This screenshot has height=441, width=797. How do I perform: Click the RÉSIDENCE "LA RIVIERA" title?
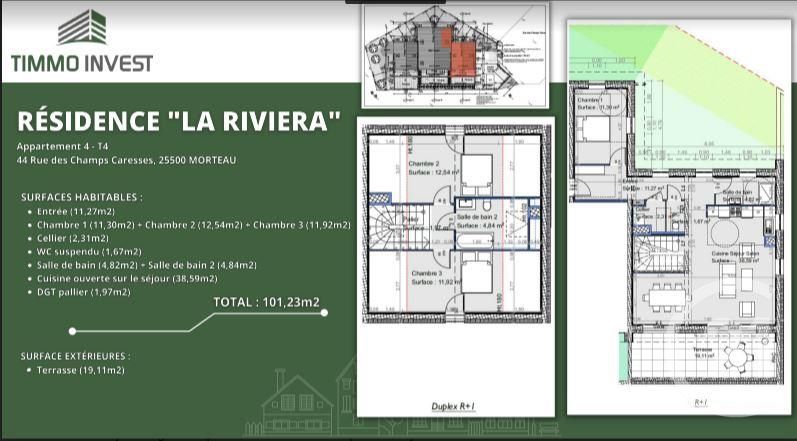[x=179, y=122]
